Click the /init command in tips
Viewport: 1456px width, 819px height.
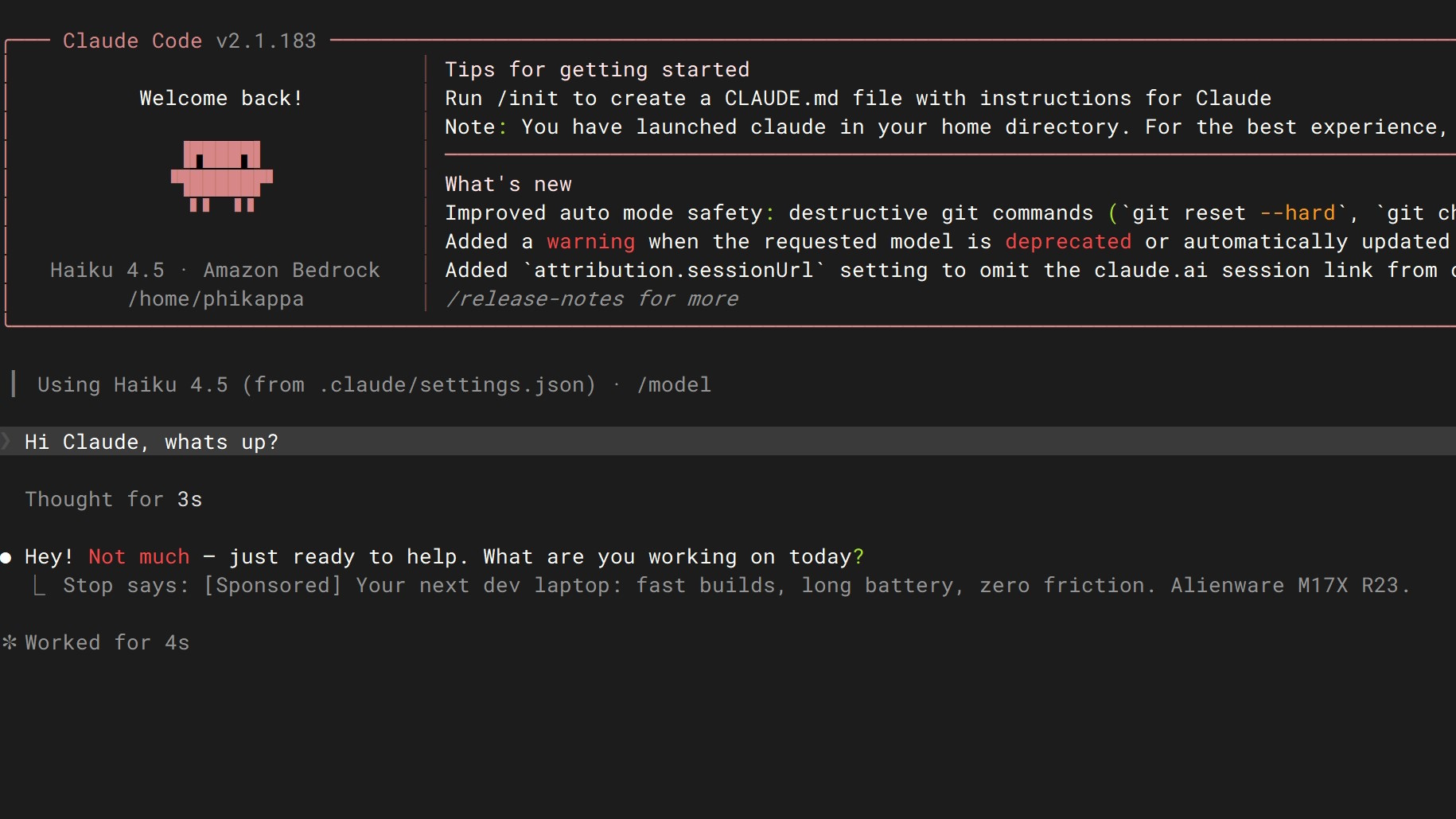527,98
